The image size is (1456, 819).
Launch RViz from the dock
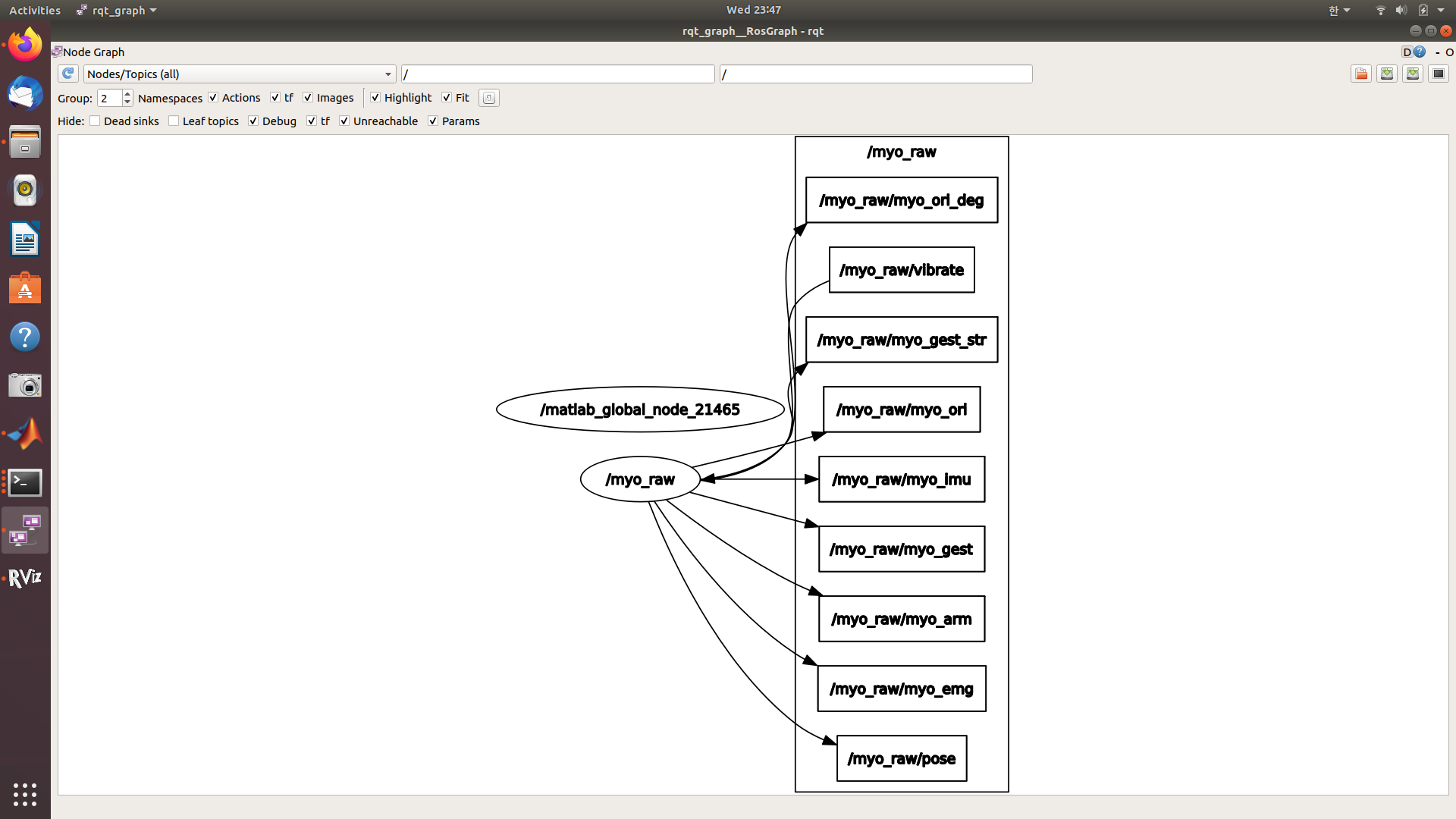25,578
